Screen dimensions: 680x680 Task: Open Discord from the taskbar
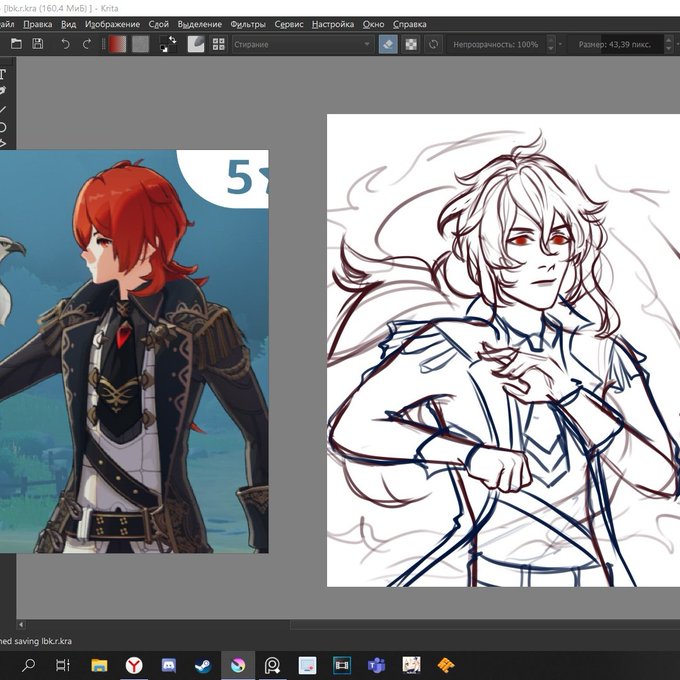(169, 665)
